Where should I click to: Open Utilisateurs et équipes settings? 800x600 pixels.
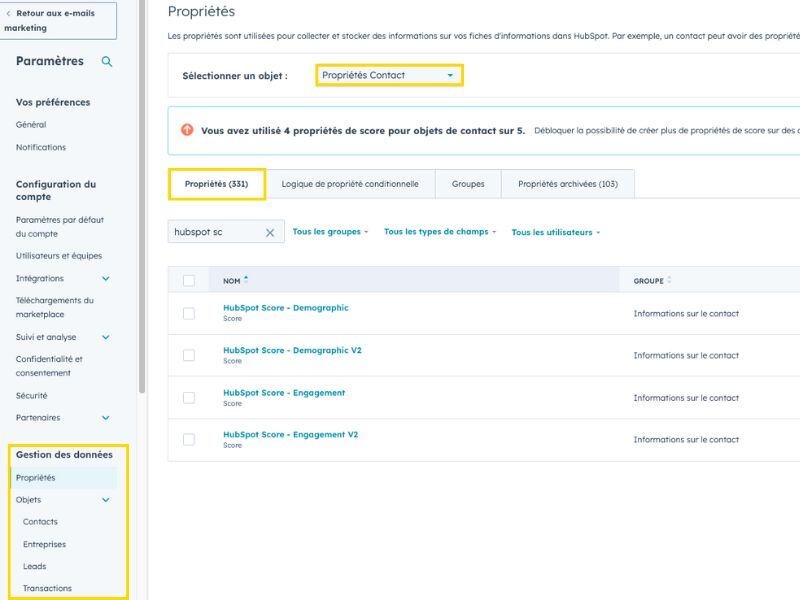59,256
